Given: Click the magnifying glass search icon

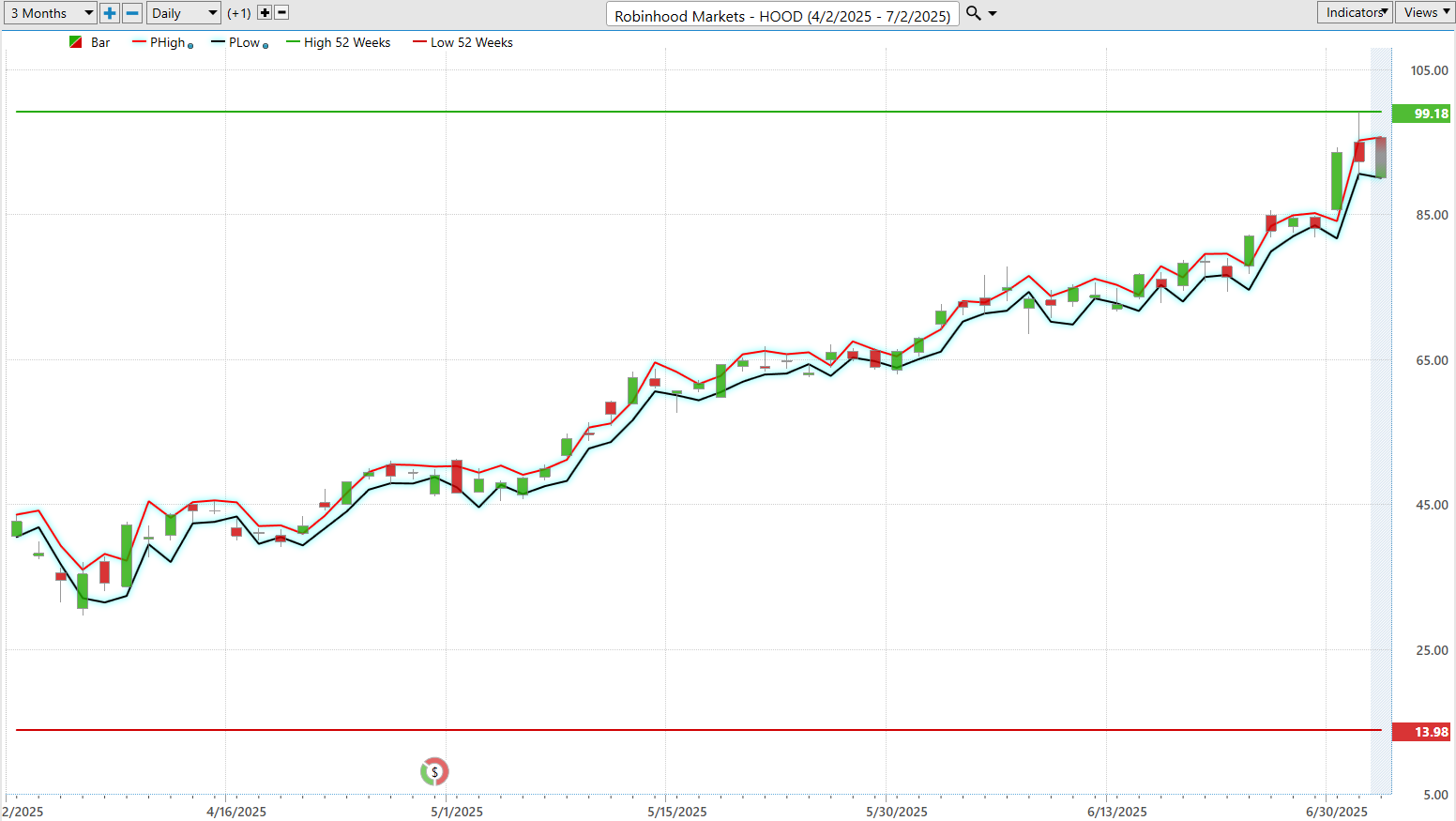Looking at the screenshot, I should [974, 13].
